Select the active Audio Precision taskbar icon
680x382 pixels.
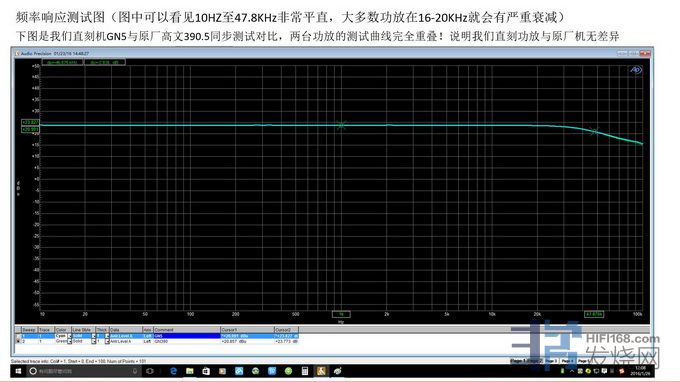pyautogui.click(x=321, y=371)
